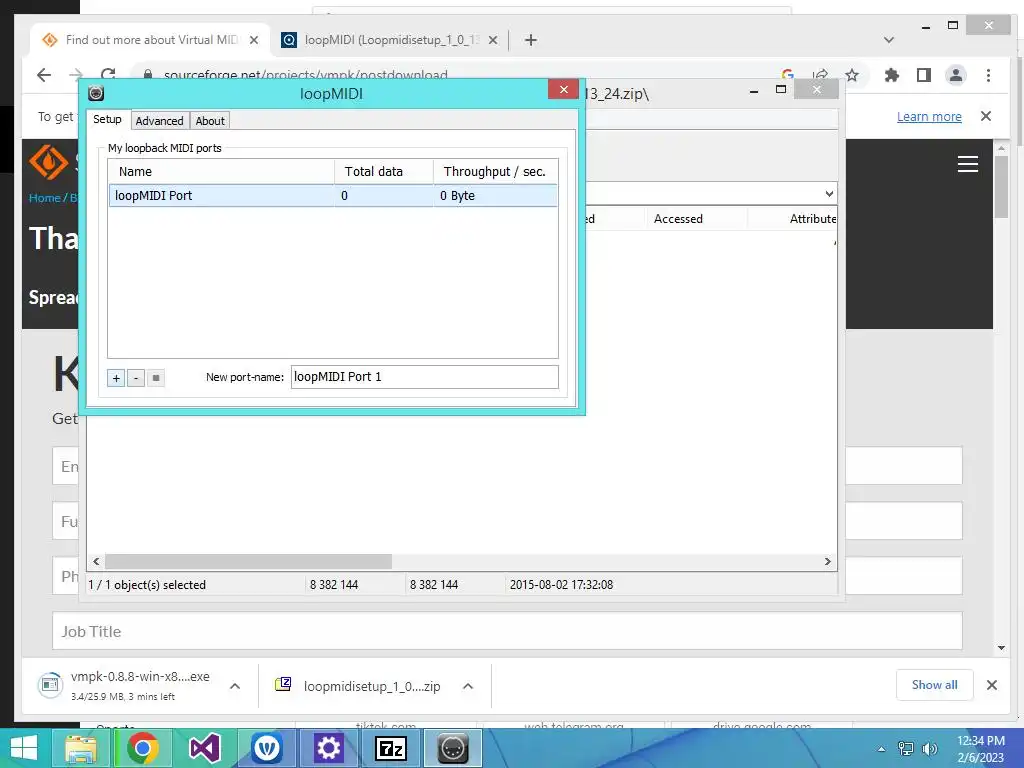Bookmark this page with star icon
The image size is (1024, 768).
pos(852,75)
